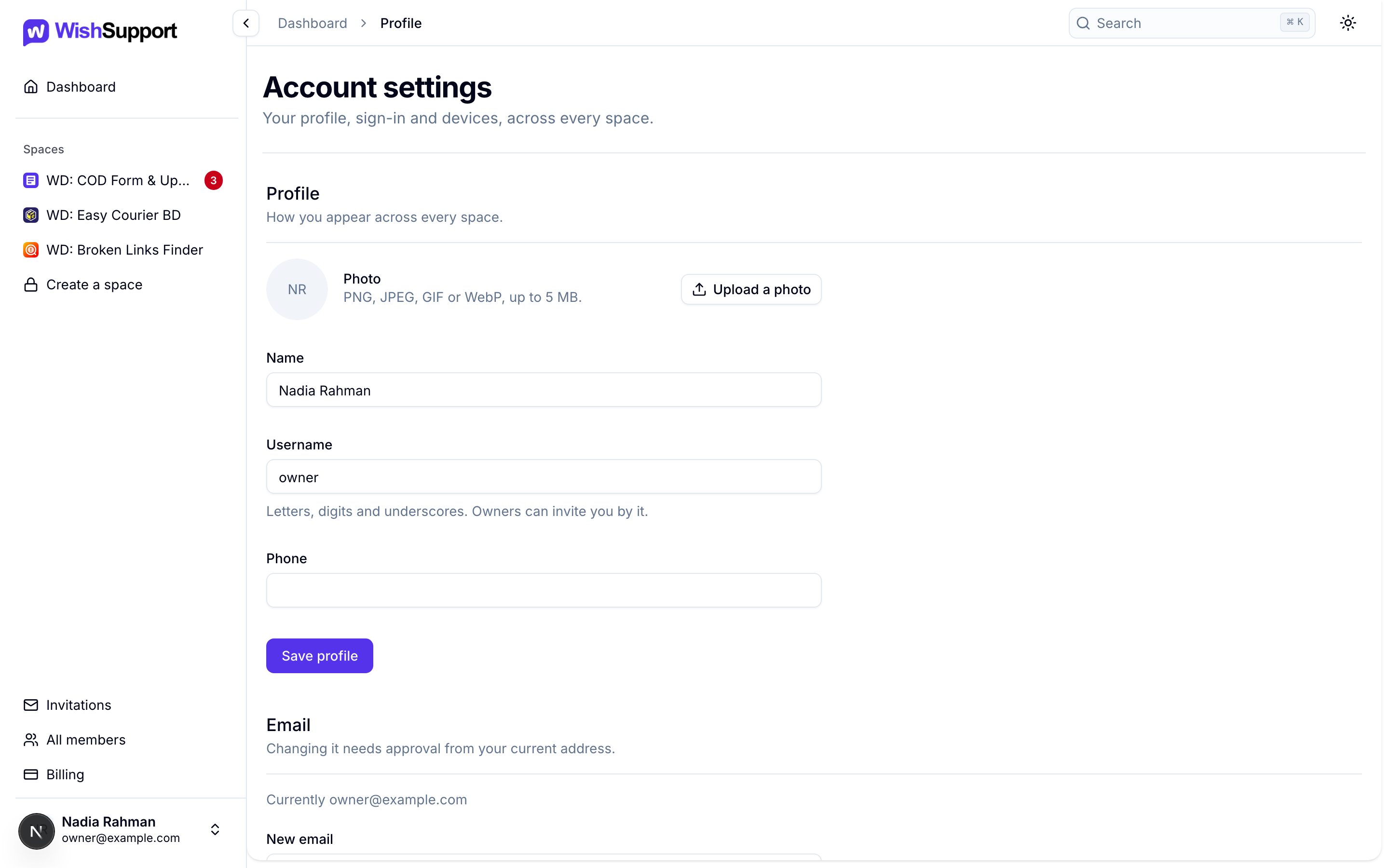Click the breadcrumb separator chevron
This screenshot has width=1389, height=868.
pyautogui.click(x=363, y=24)
